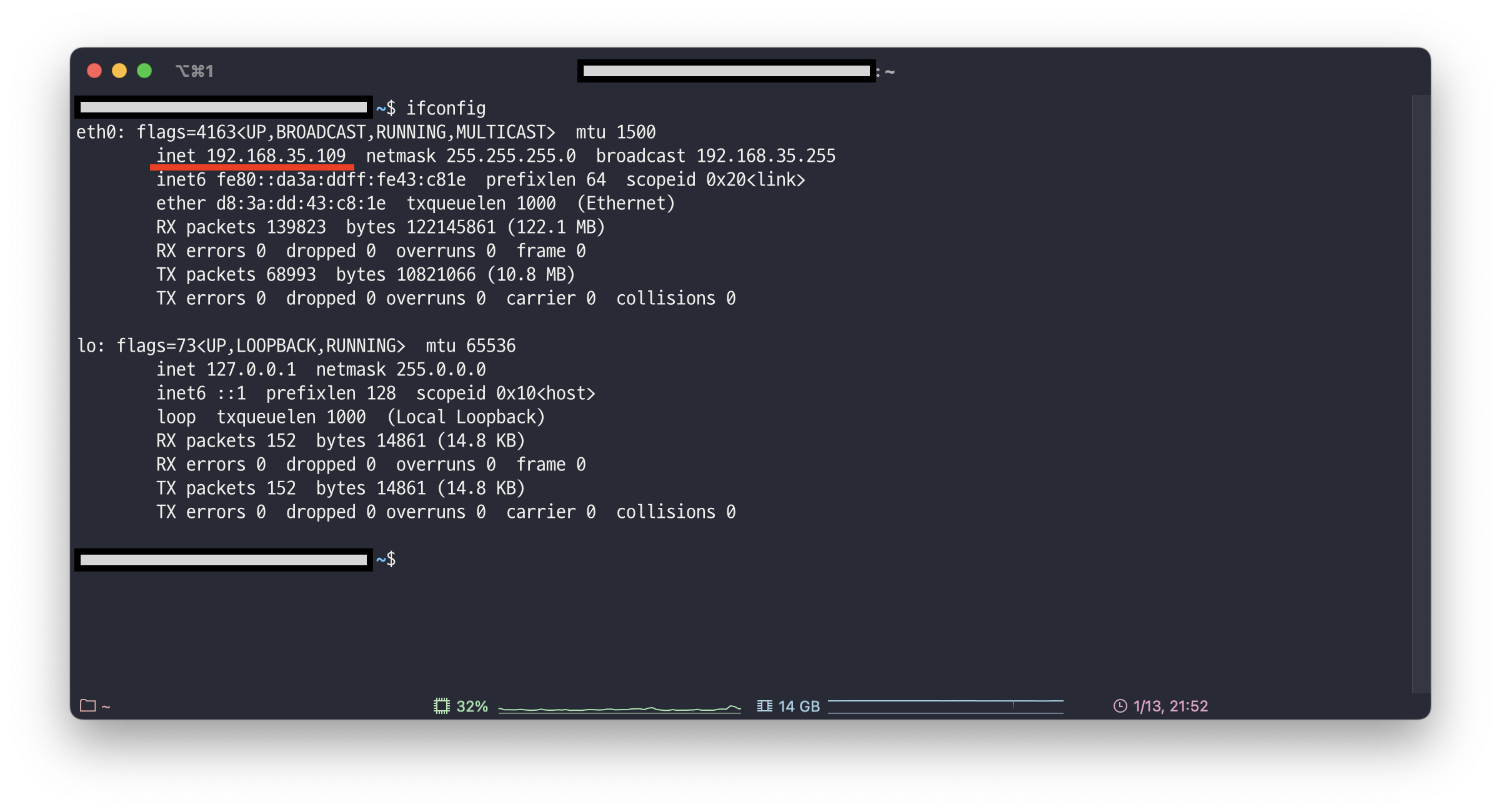Click the red close window button
The height and width of the screenshot is (812, 1501).
94,71
